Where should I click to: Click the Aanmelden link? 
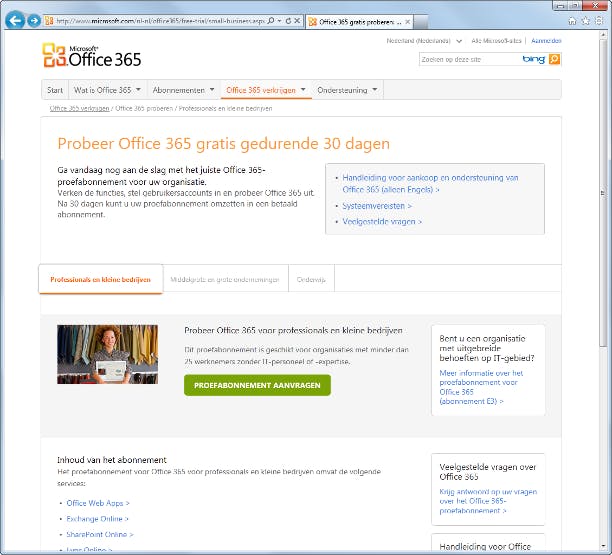tap(546, 41)
